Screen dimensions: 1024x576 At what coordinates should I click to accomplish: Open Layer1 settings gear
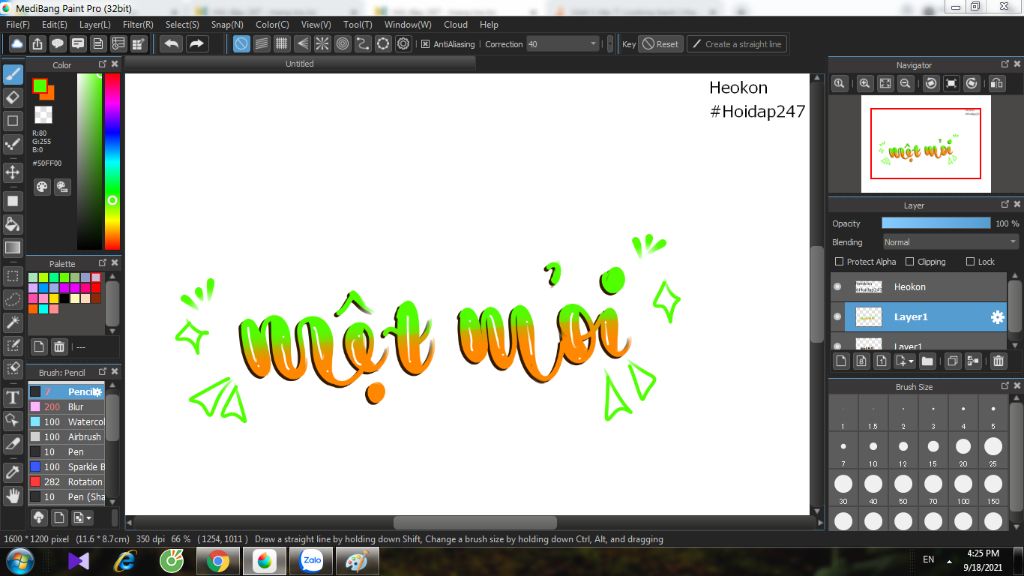(997, 317)
